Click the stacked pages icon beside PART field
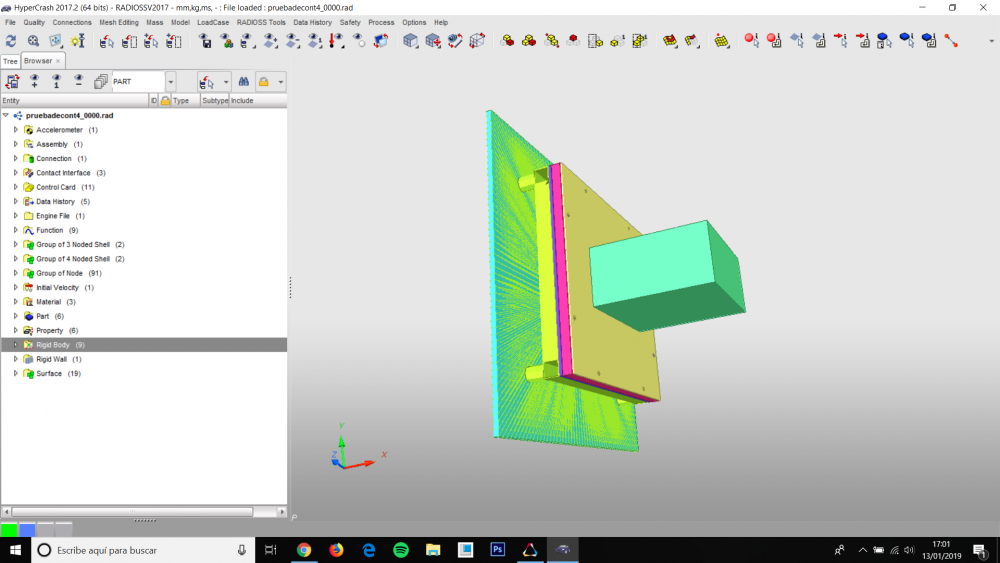This screenshot has height=563, width=1000. (100, 82)
